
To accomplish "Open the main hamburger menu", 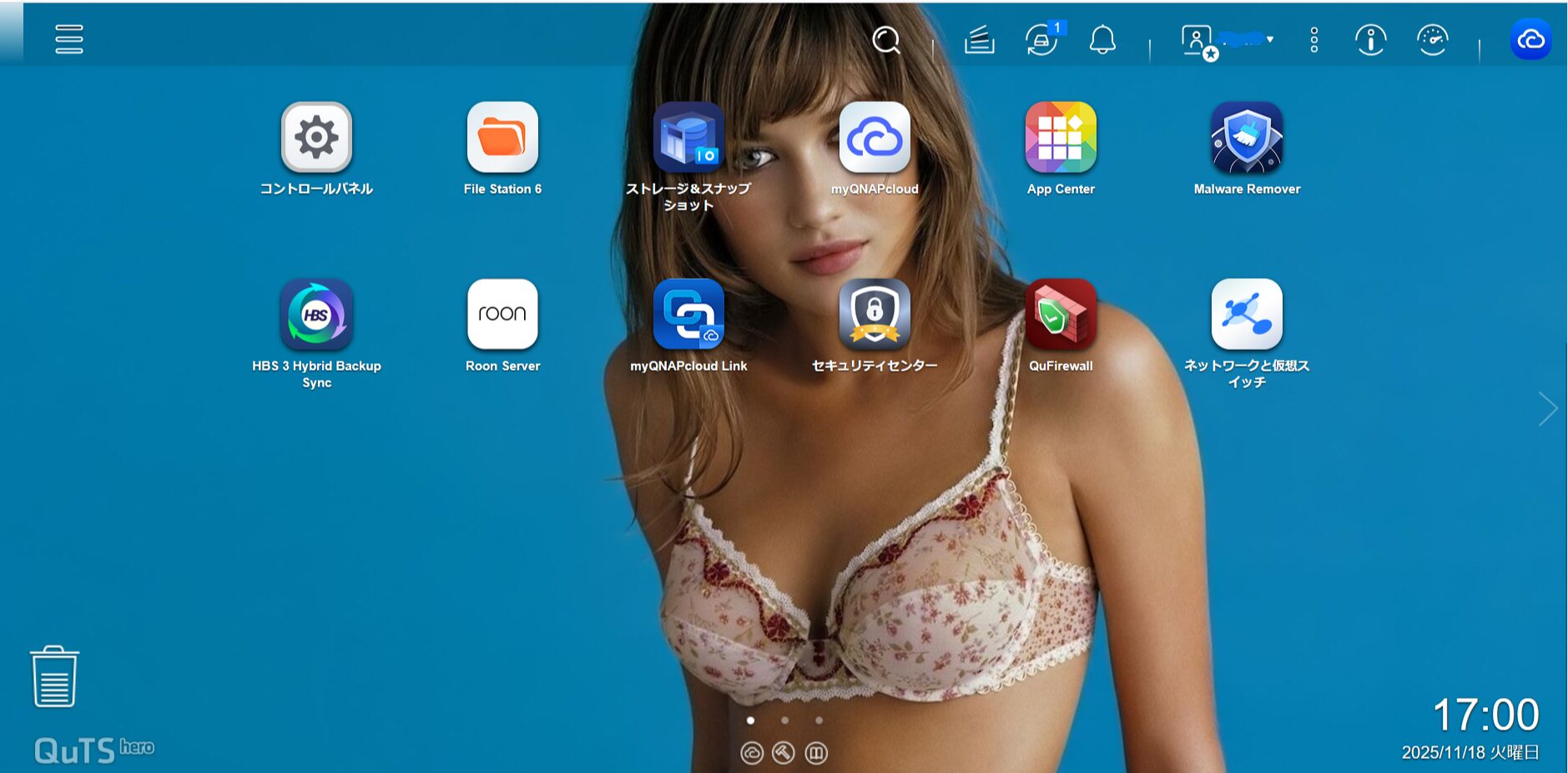I will coord(69,39).
